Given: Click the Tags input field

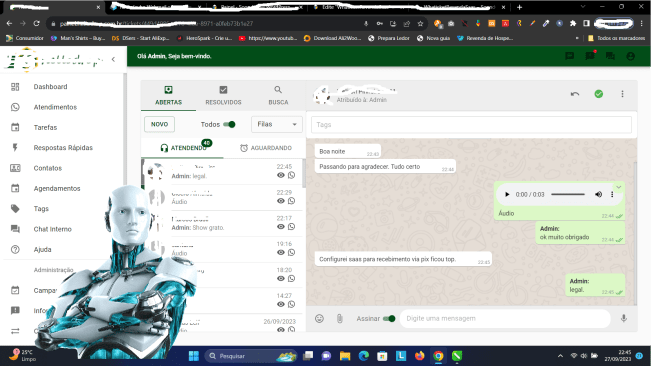Looking at the screenshot, I should pyautogui.click(x=471, y=124).
